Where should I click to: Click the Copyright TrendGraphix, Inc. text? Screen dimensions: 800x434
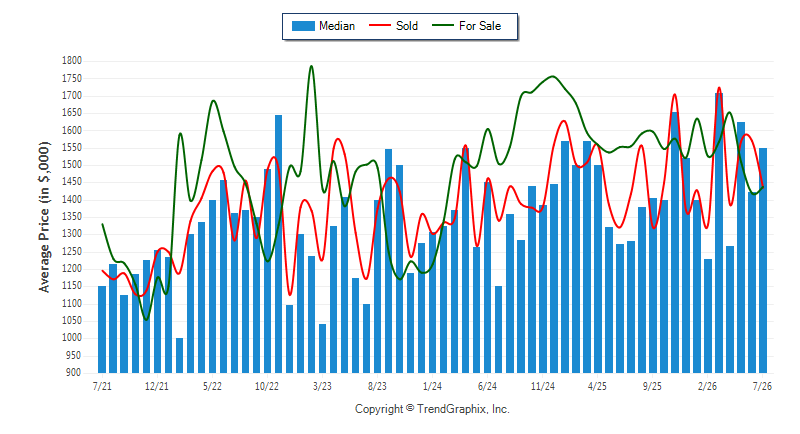click(x=432, y=409)
